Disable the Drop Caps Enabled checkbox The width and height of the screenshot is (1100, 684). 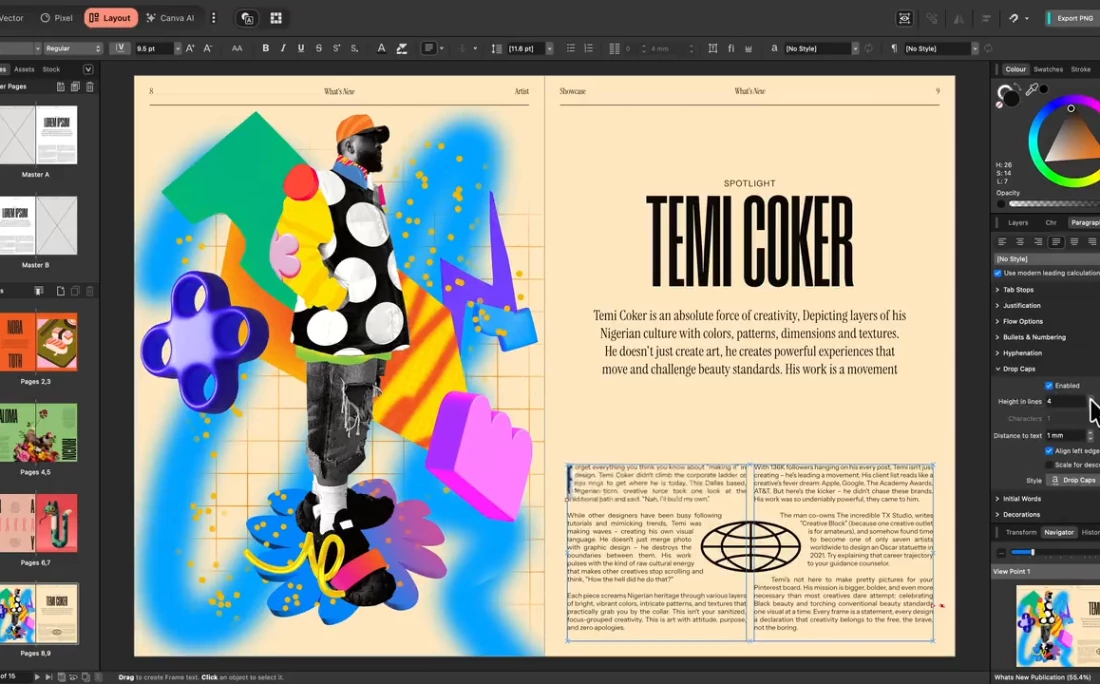[x=1049, y=385]
